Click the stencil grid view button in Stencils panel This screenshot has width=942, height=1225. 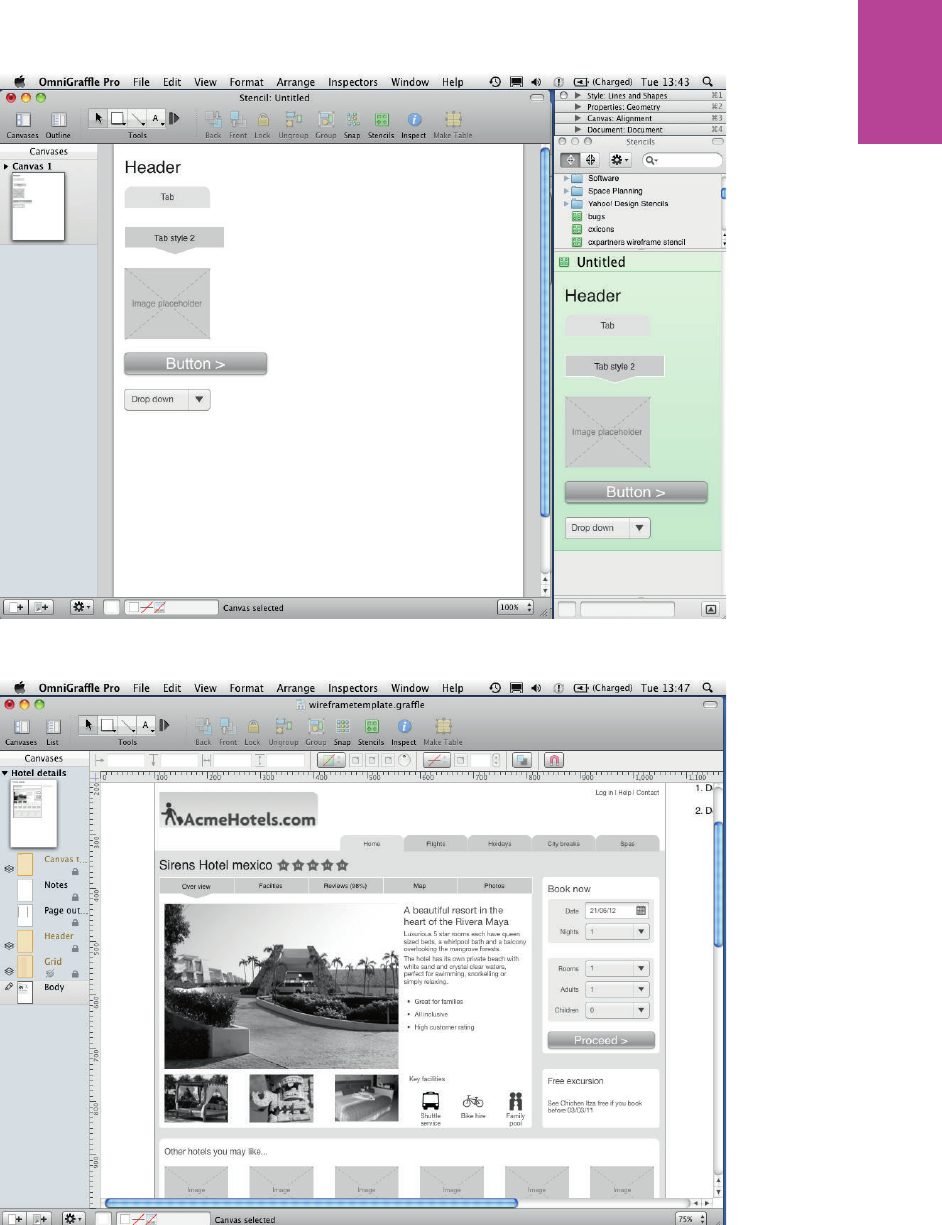click(x=590, y=160)
